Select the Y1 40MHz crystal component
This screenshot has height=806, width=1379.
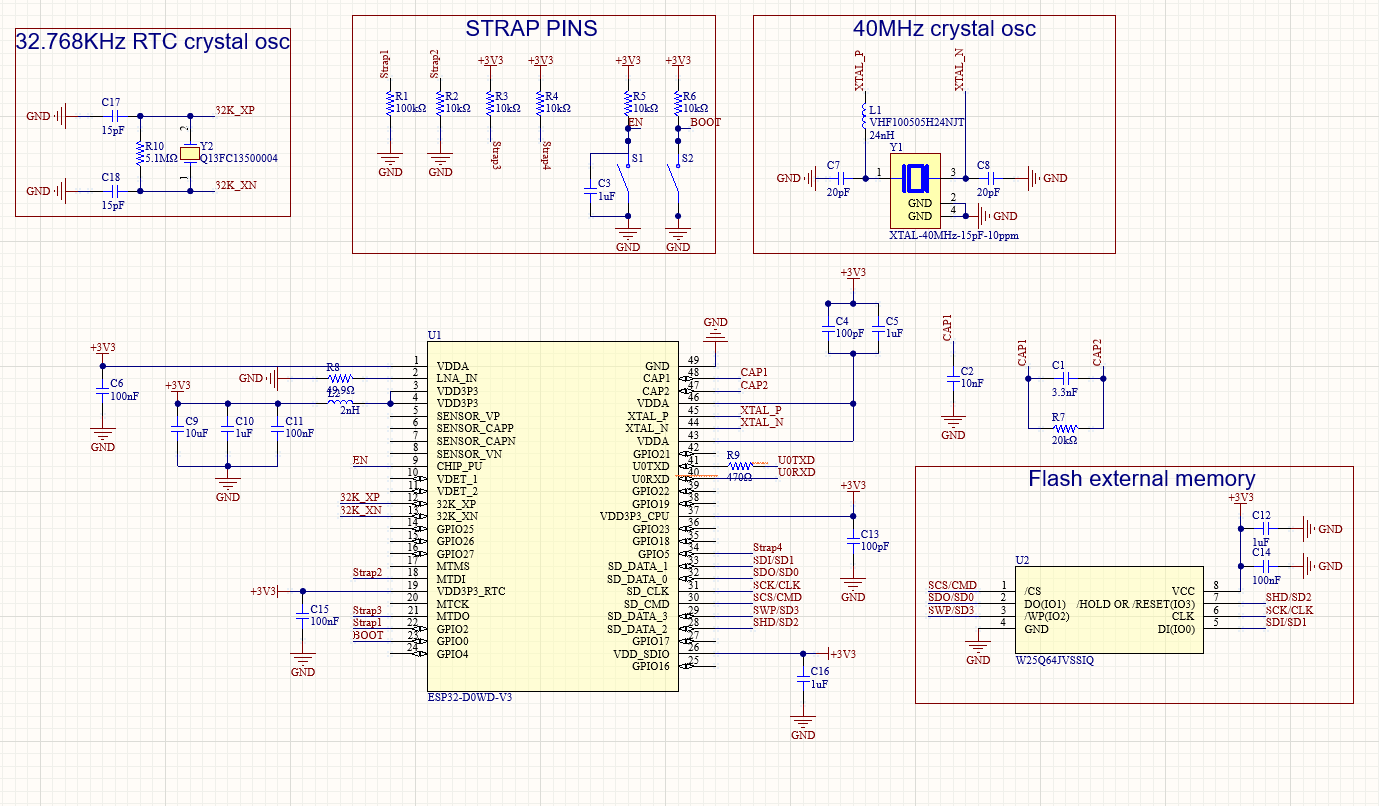click(915, 191)
